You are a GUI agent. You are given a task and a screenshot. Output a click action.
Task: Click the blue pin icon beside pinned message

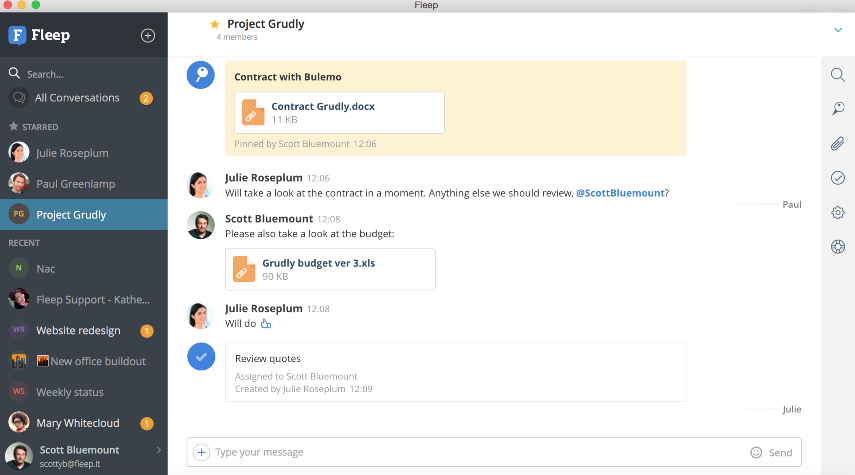pos(201,75)
